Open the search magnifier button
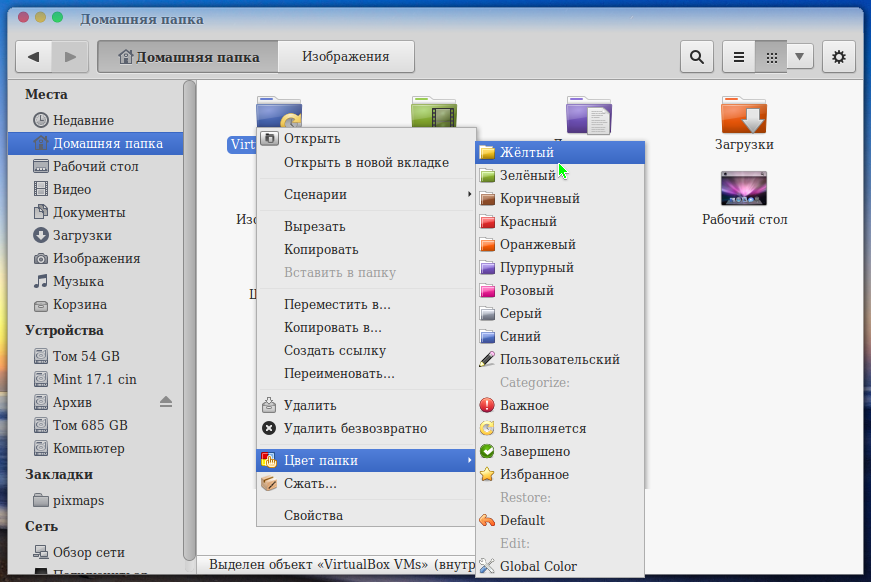The width and height of the screenshot is (871, 582). click(697, 57)
